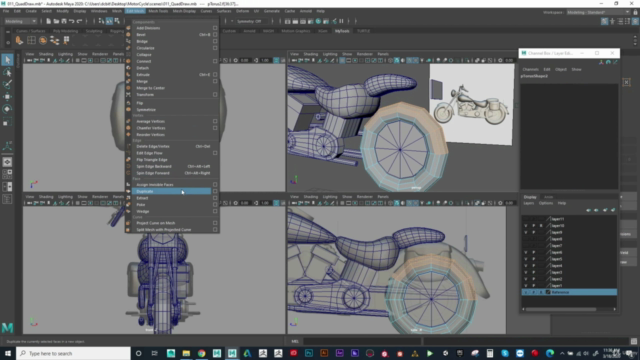The height and width of the screenshot is (360, 640).
Task: Click the Windows Start button
Action: [x=8, y=353]
